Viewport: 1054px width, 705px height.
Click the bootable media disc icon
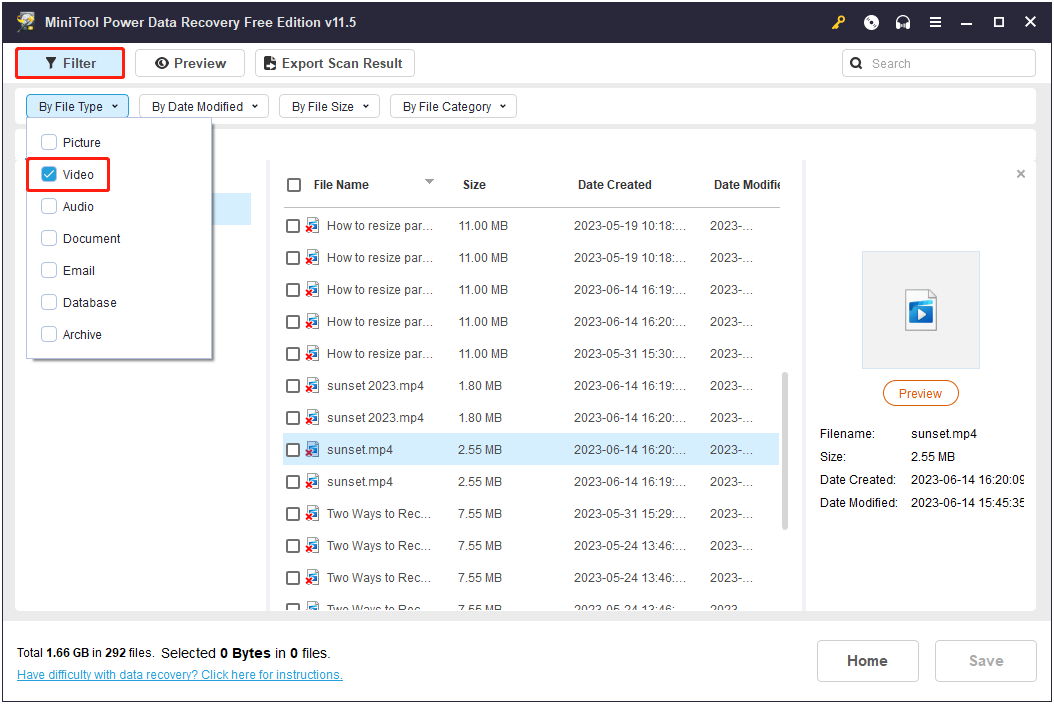871,22
